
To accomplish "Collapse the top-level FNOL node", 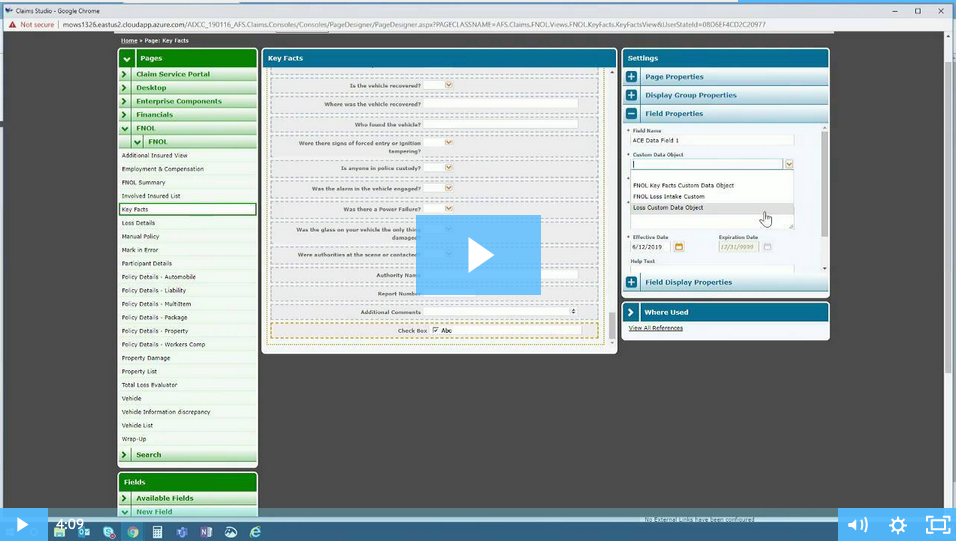I will pyautogui.click(x=124, y=128).
